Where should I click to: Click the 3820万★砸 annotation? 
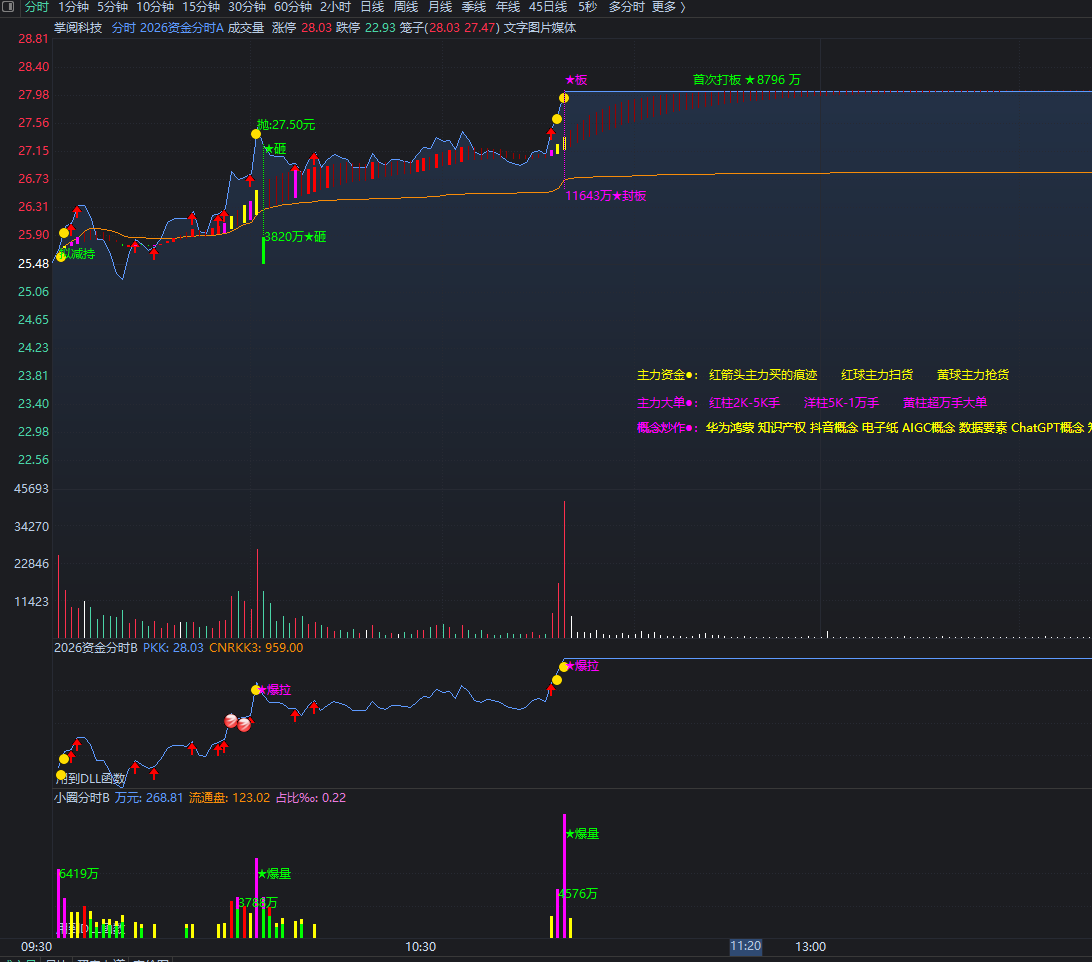(x=295, y=237)
